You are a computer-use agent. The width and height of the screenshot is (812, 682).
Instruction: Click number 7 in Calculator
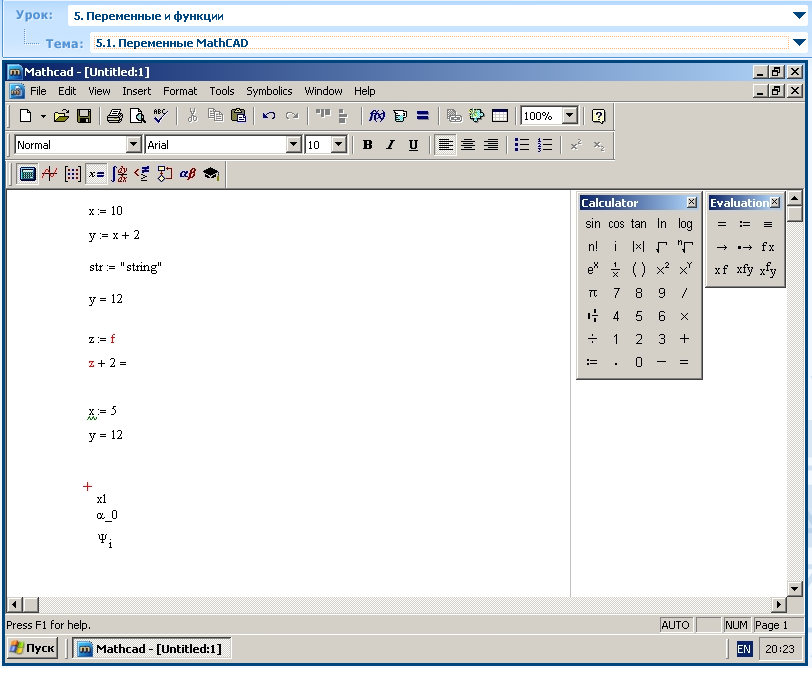(x=616, y=293)
